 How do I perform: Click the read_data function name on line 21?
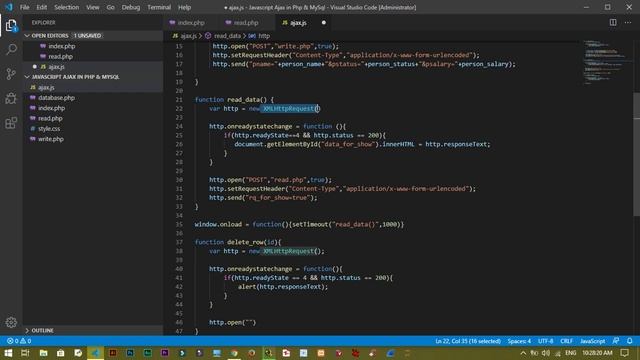coord(243,100)
